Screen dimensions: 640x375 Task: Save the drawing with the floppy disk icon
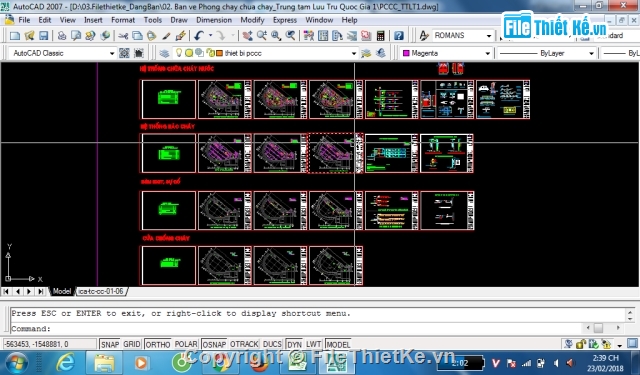(x=43, y=36)
